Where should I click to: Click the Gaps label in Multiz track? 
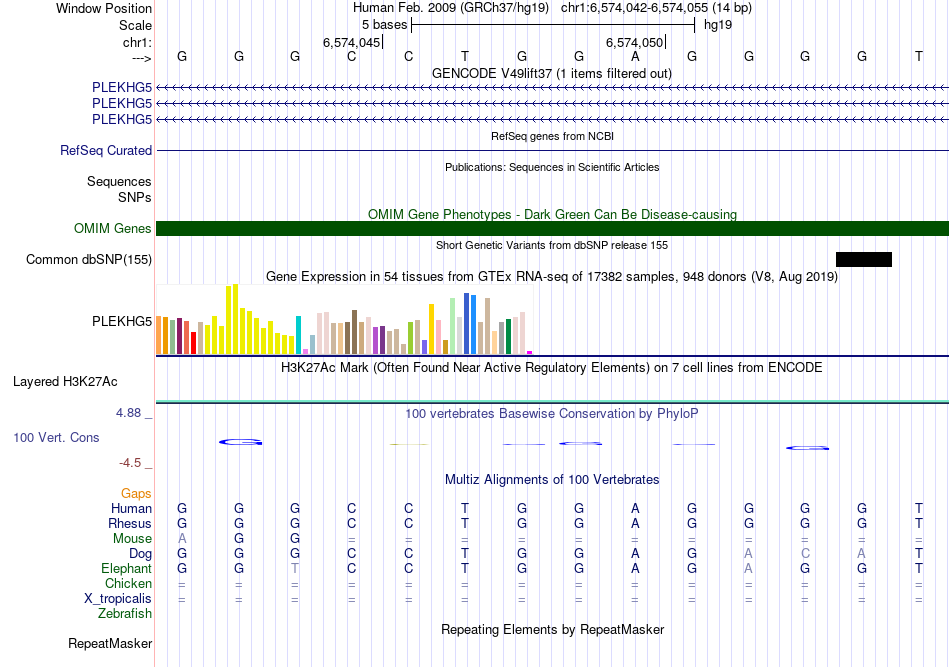tap(136, 494)
